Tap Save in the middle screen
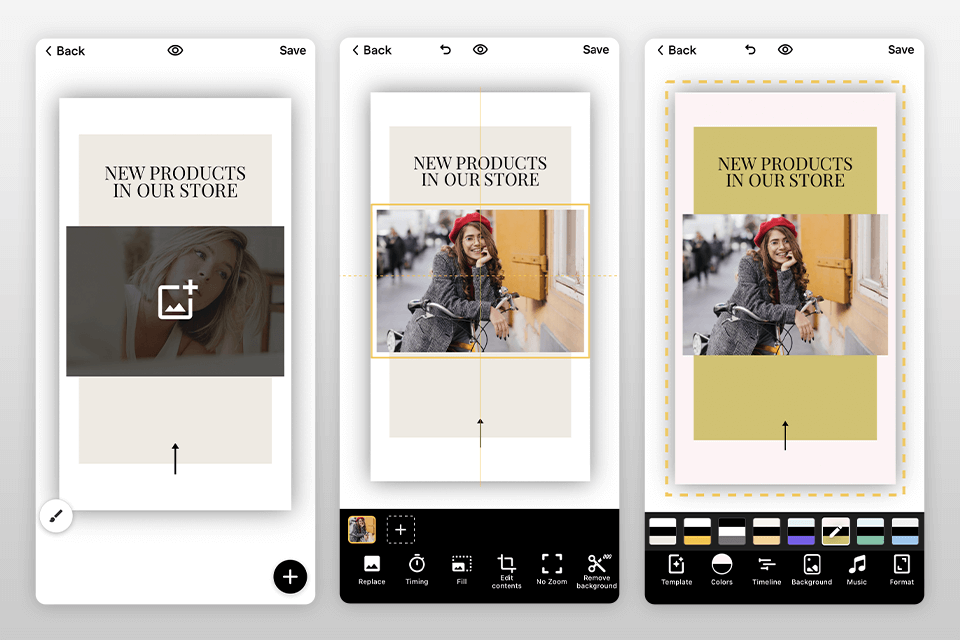Viewport: 960px width, 640px height. [596, 50]
